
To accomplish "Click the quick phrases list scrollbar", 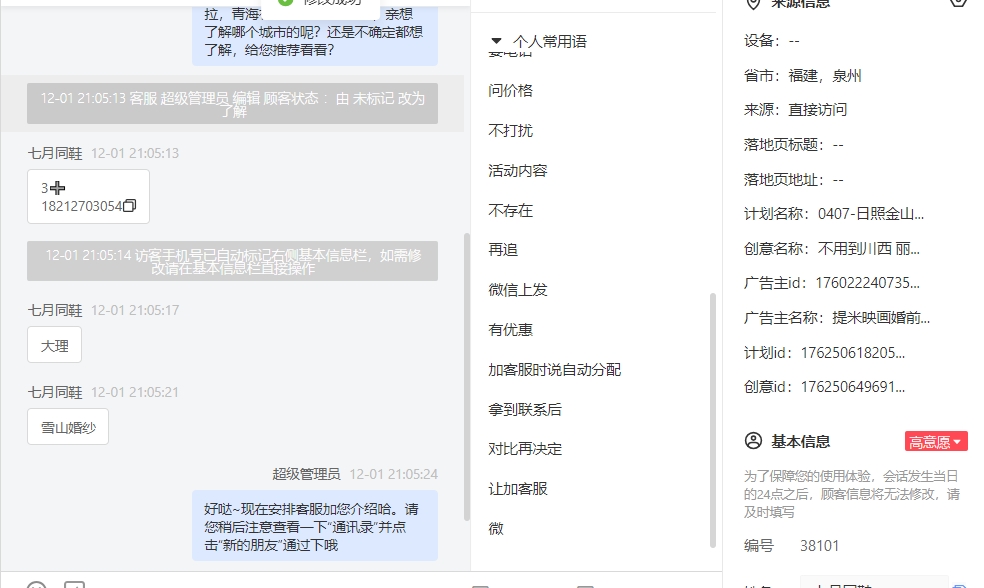I will pos(712,420).
